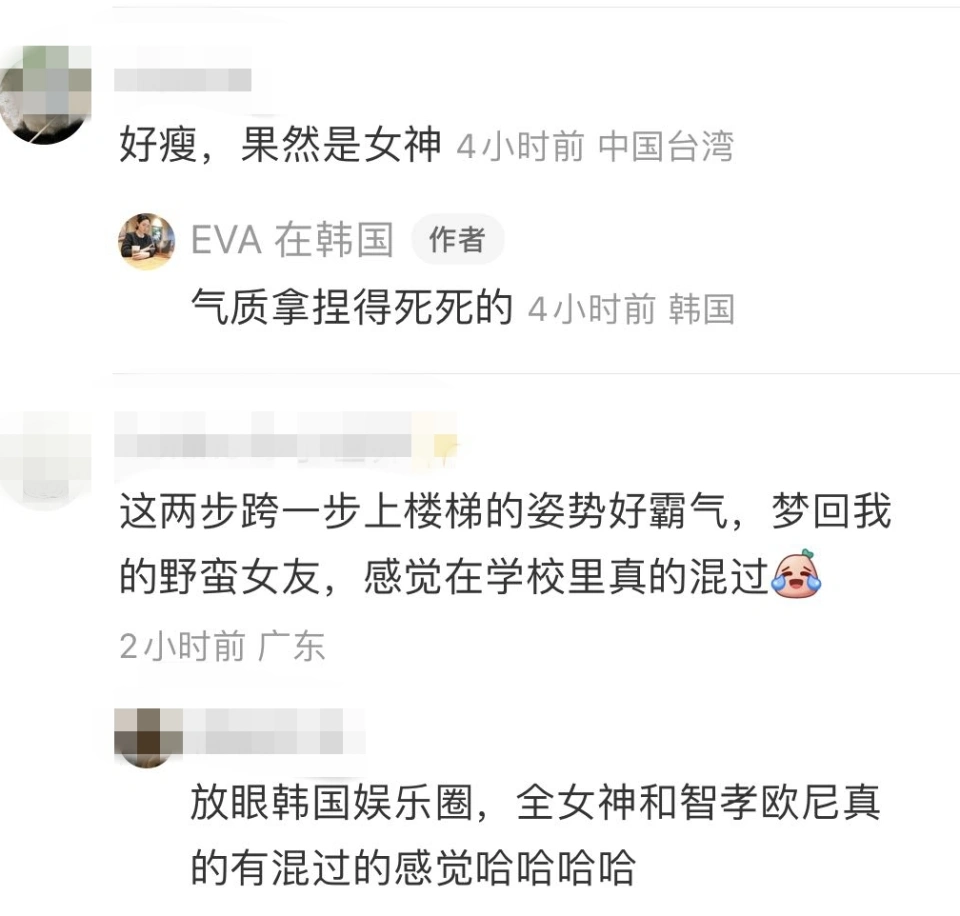Tap the 作者 author badge
Screen dimensions: 960x916
(457, 239)
